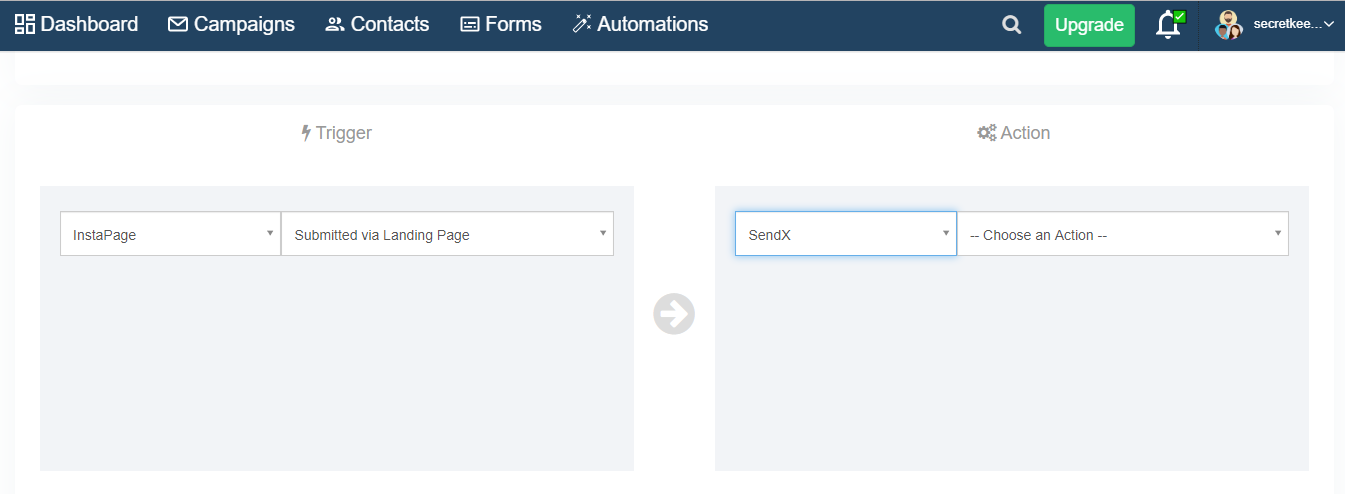Click the gray arrow circle between panels
The image size is (1345, 494).
point(674,314)
